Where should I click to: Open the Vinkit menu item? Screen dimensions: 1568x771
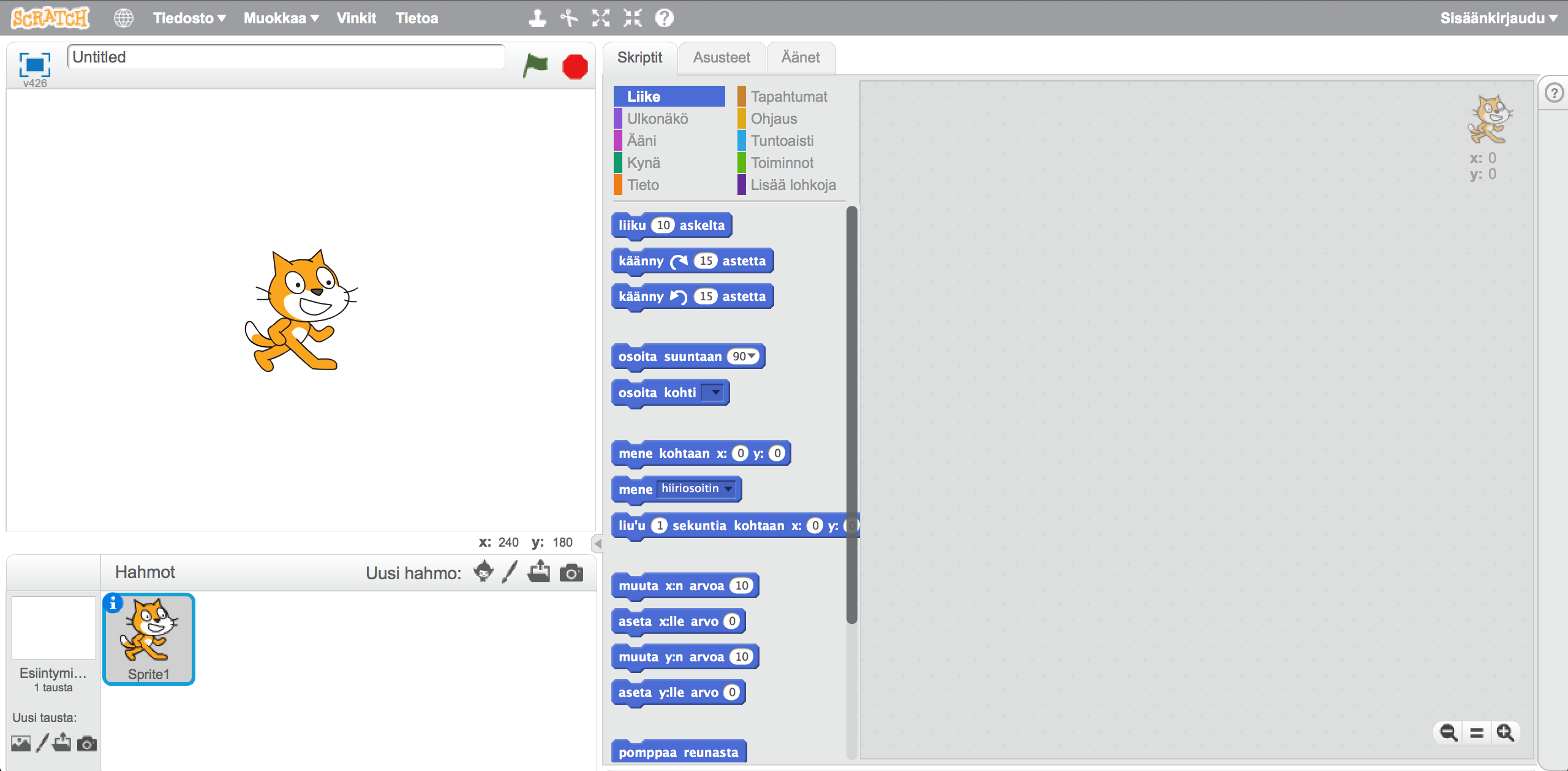(x=356, y=18)
